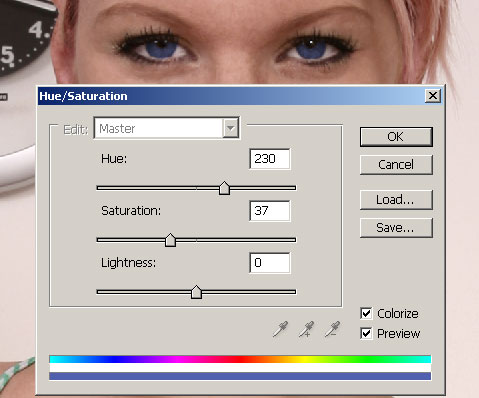Screen dimensions: 479x398
Task: Focus the Saturation value field showing 37
Action: 270,211
